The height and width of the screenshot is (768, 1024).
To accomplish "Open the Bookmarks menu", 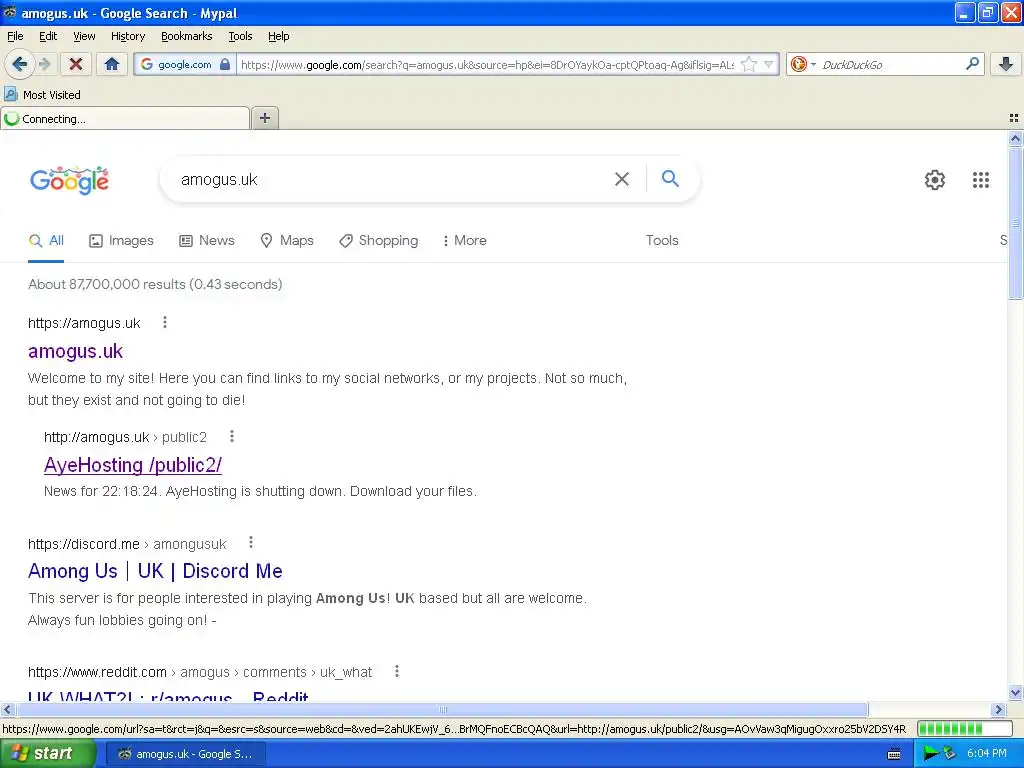I will click(x=187, y=36).
